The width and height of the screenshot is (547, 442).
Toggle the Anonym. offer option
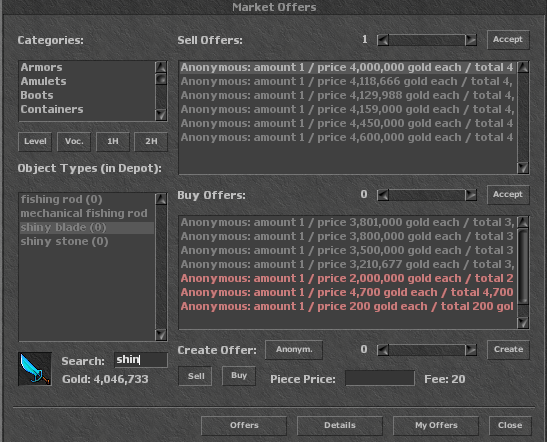click(x=294, y=350)
